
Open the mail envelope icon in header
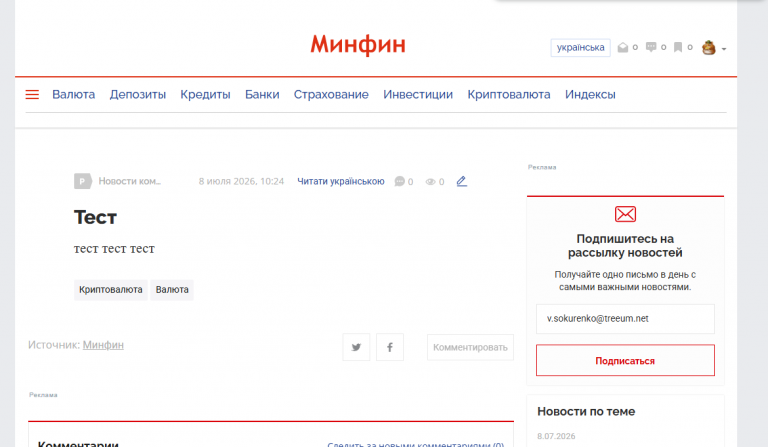coord(623,47)
